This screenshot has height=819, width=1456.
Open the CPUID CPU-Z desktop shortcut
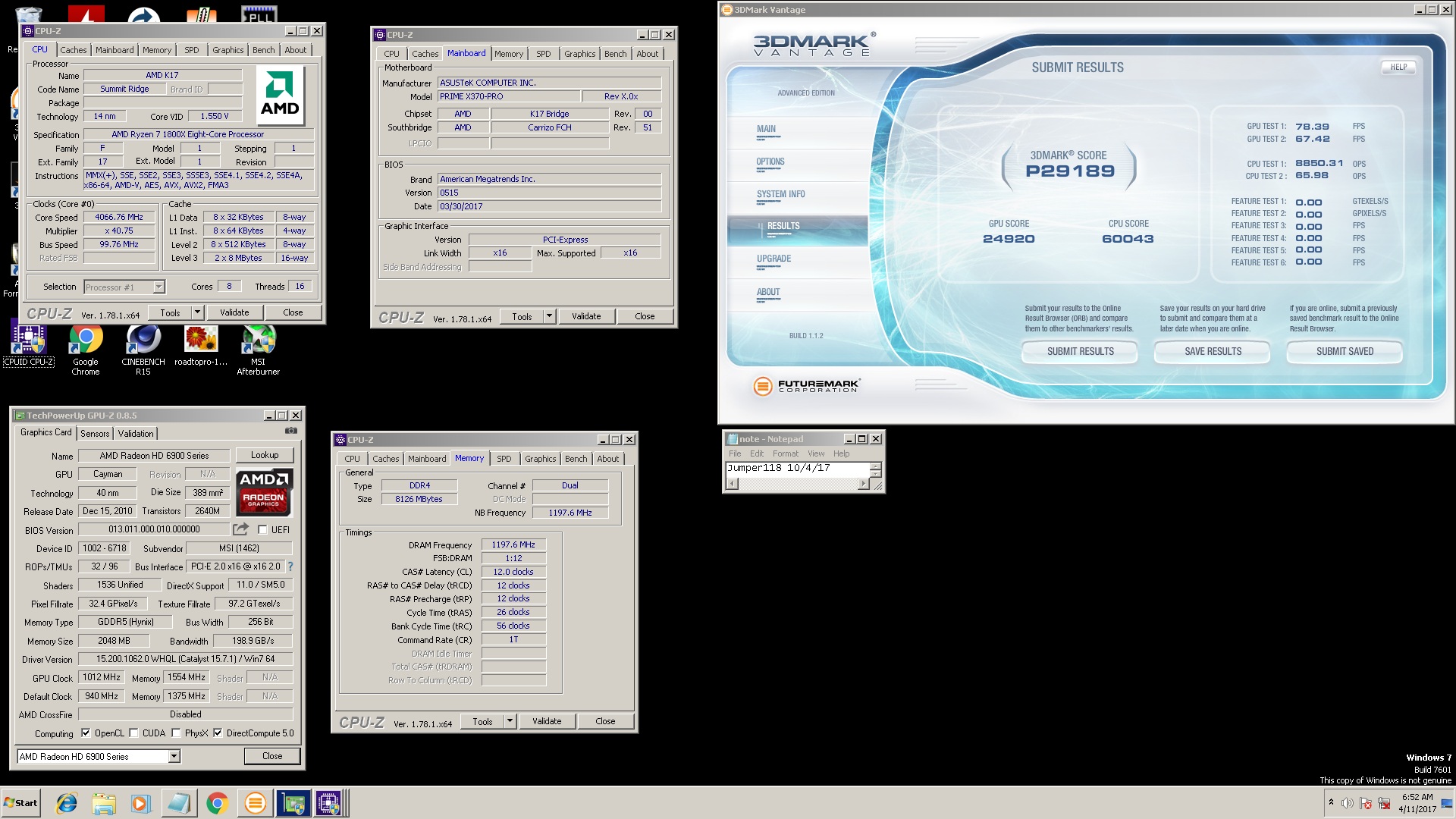tap(29, 345)
